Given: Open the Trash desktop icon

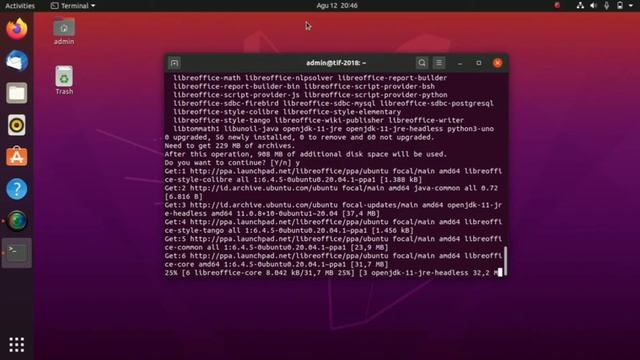Looking at the screenshot, I should pyautogui.click(x=64, y=80).
